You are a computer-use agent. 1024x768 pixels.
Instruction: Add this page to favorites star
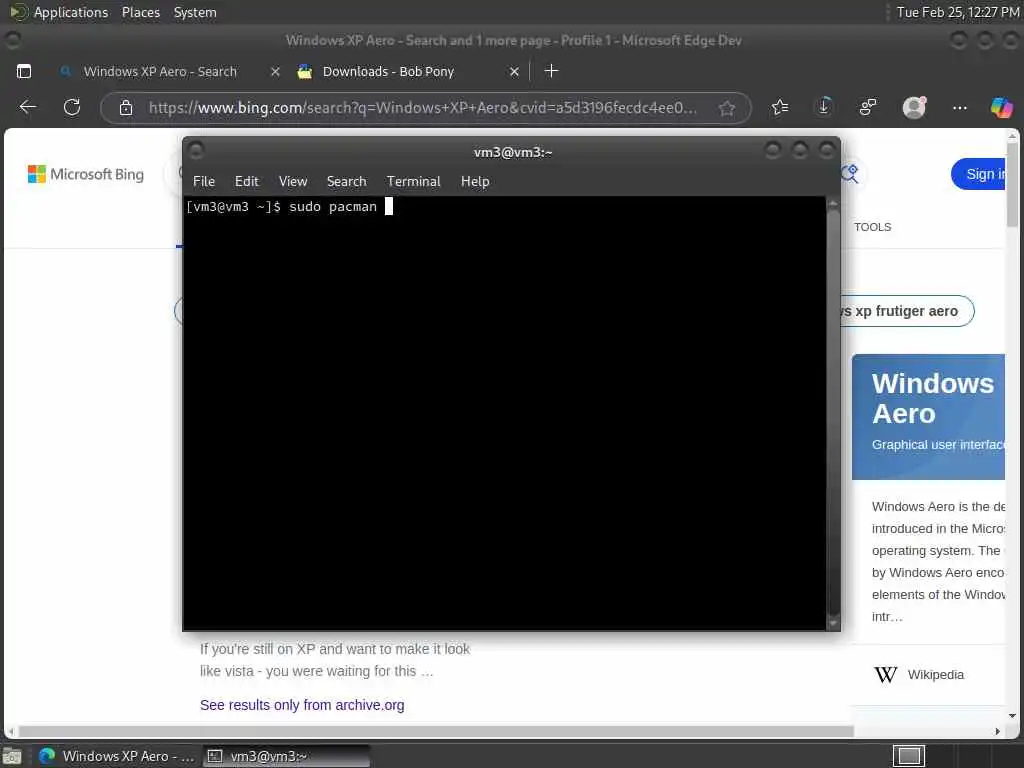(x=727, y=108)
